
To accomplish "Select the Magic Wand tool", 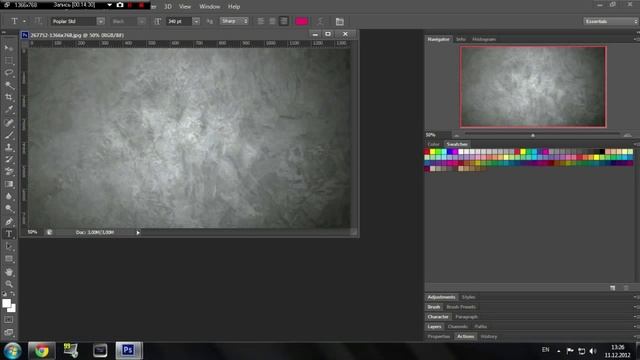I will tap(9, 85).
